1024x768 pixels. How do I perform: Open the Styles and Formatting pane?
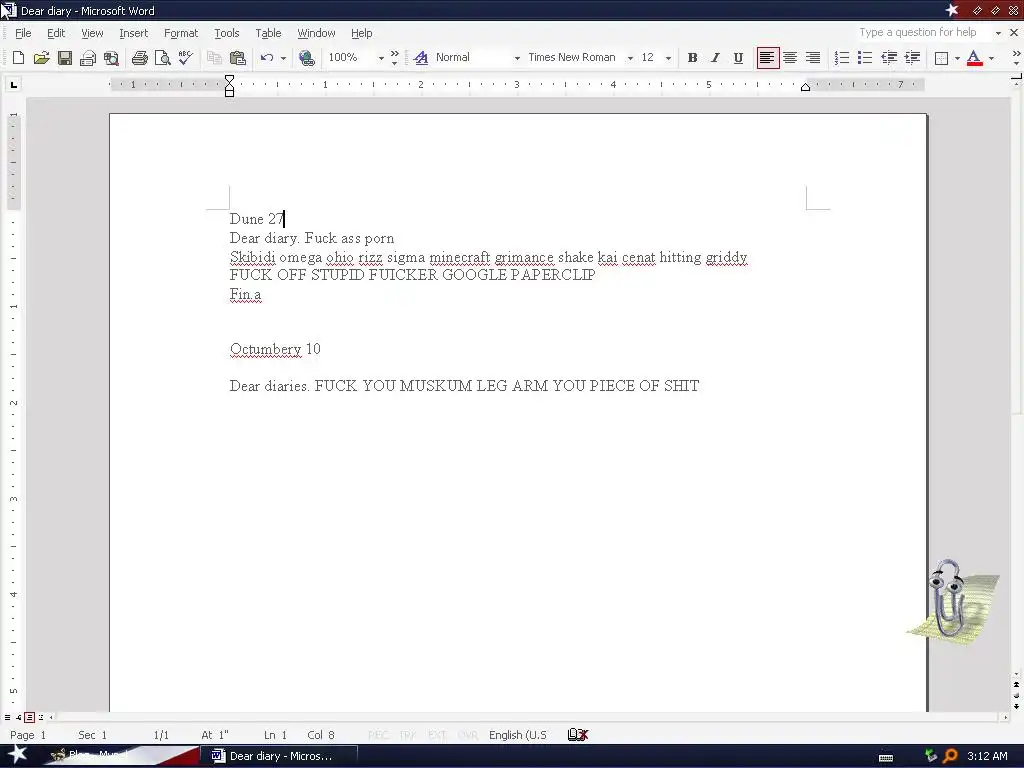click(x=421, y=58)
